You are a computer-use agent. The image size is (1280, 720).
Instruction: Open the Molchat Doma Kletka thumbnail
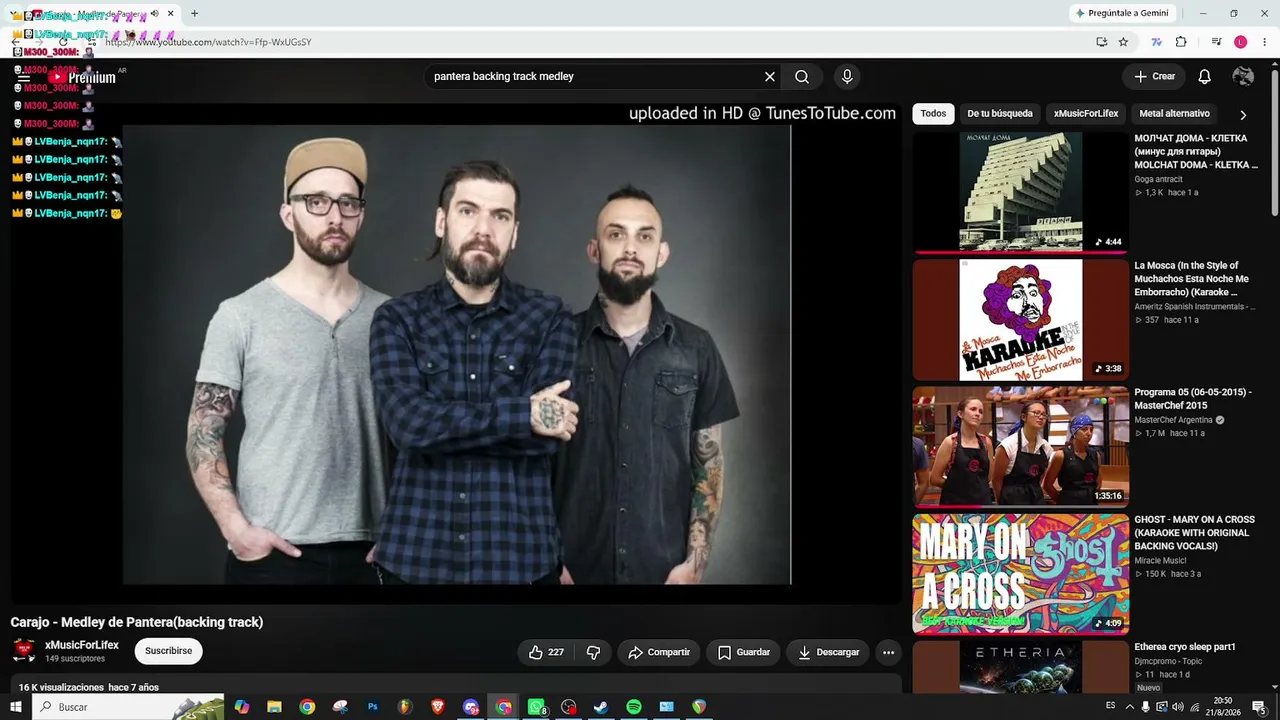[1020, 191]
